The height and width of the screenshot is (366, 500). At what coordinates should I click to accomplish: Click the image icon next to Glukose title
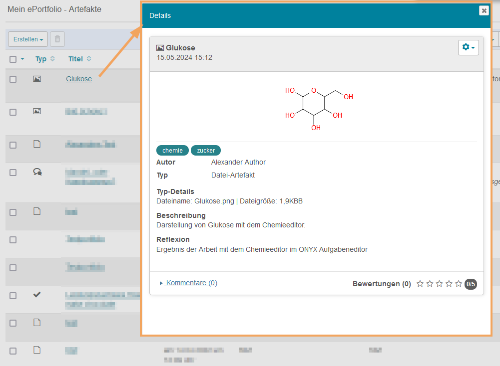coord(160,48)
